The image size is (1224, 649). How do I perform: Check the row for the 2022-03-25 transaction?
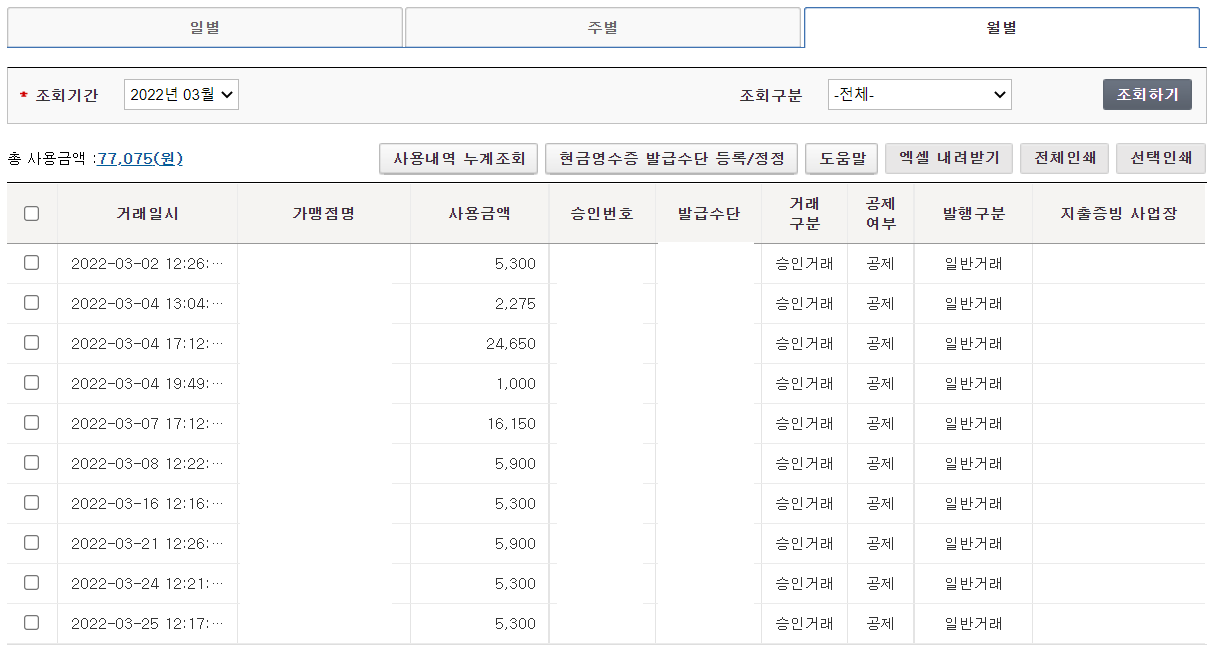coord(31,622)
